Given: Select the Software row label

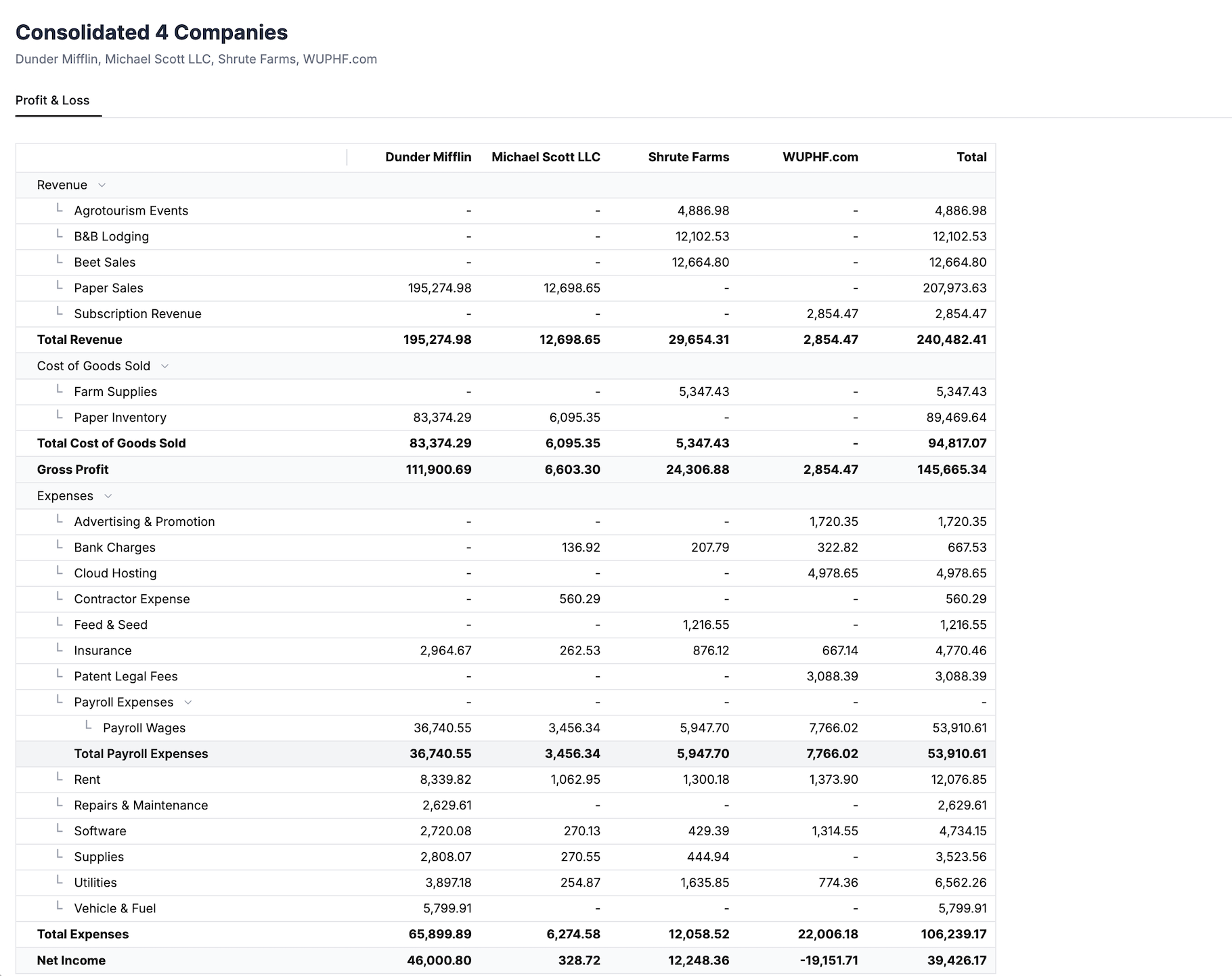Looking at the screenshot, I should [x=100, y=831].
